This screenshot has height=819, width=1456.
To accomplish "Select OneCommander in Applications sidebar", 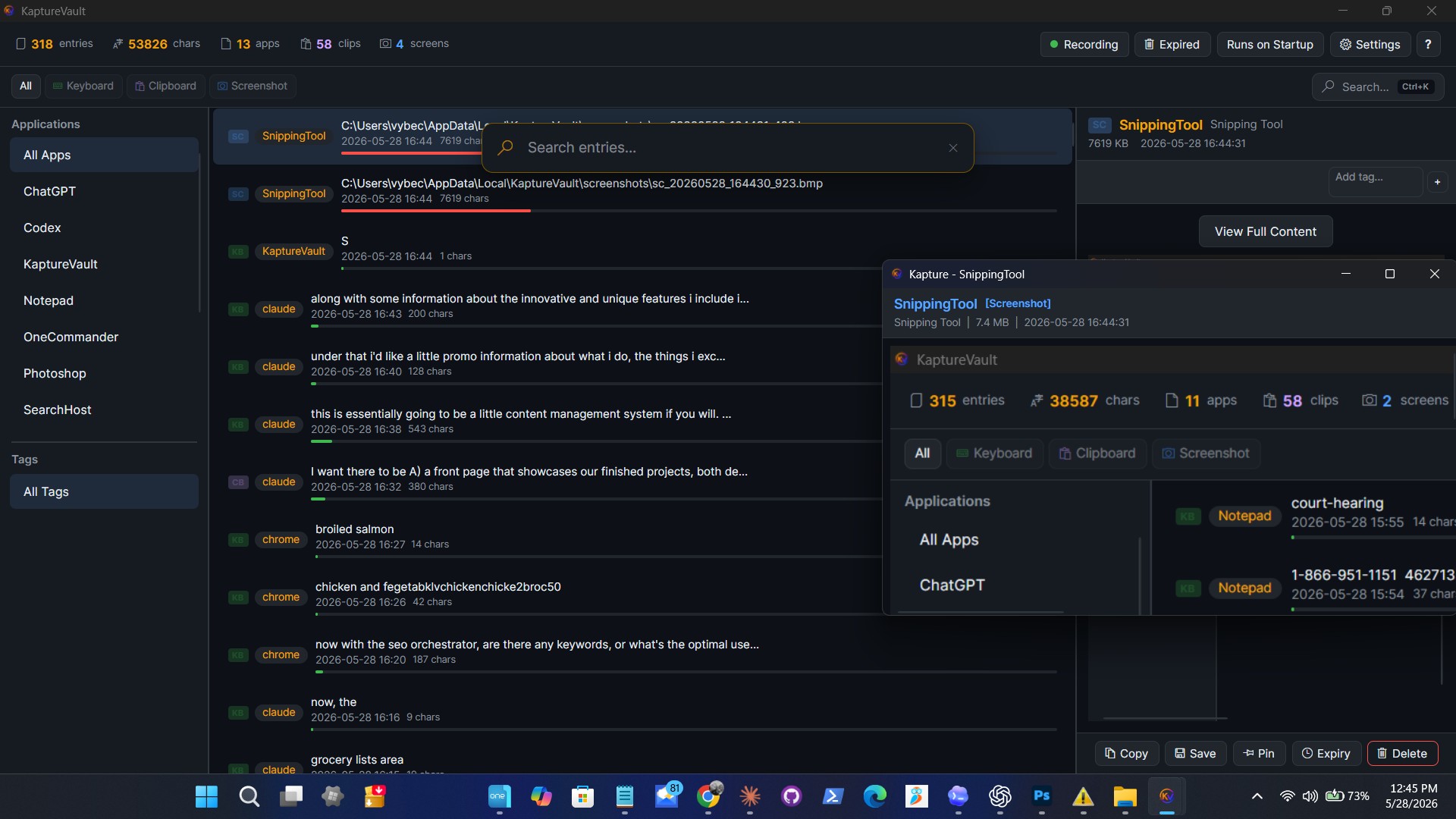I will [104, 337].
